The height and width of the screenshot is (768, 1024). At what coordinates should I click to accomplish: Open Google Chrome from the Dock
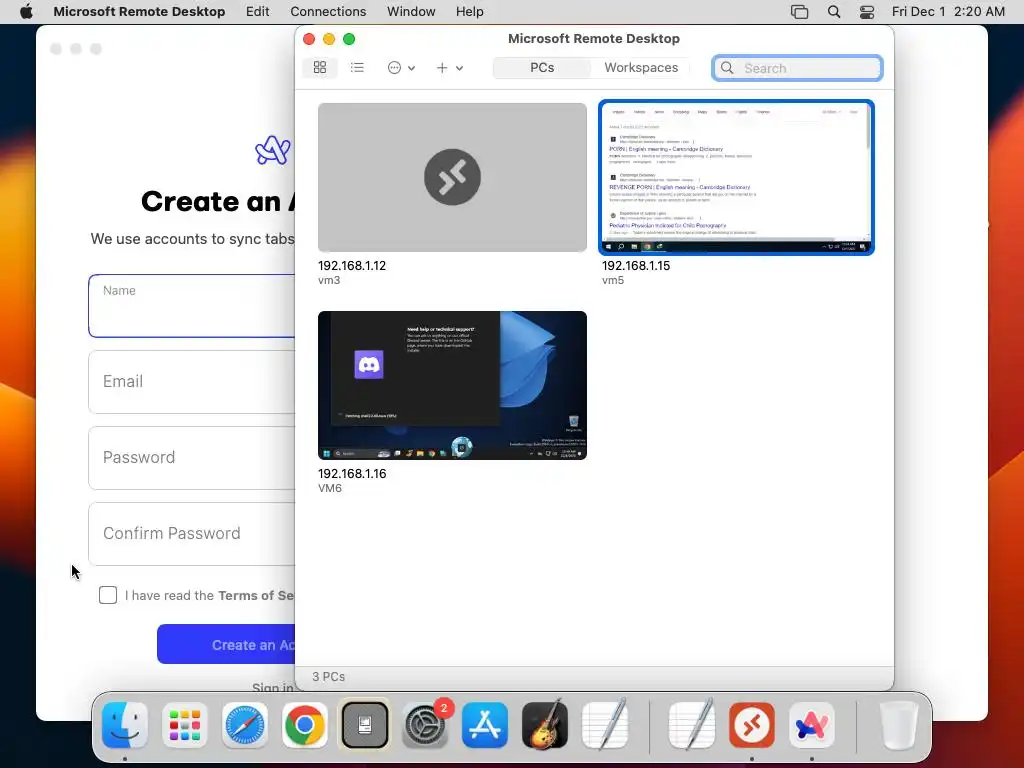(x=305, y=725)
